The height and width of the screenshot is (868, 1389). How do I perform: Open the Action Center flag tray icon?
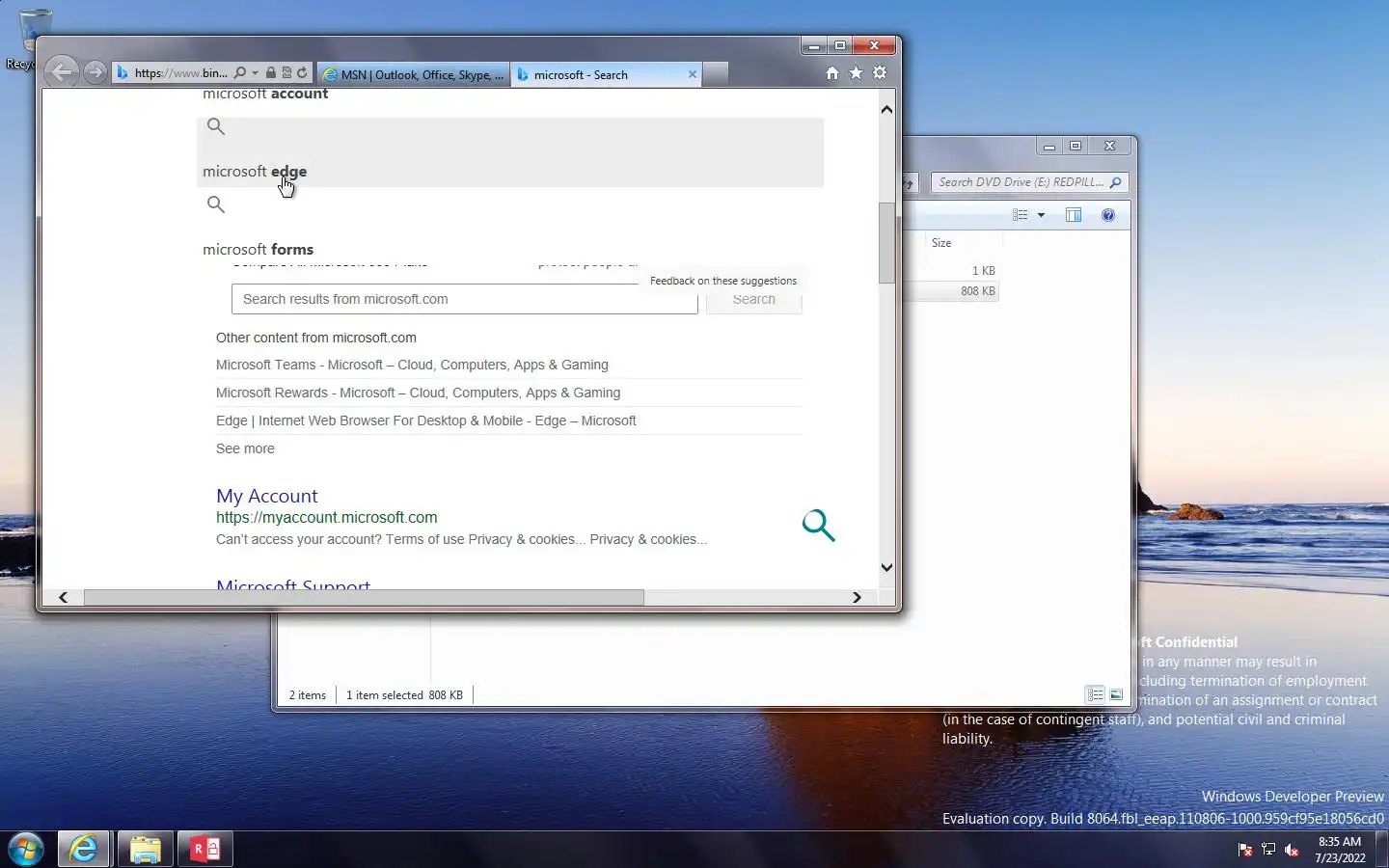pos(1245,850)
